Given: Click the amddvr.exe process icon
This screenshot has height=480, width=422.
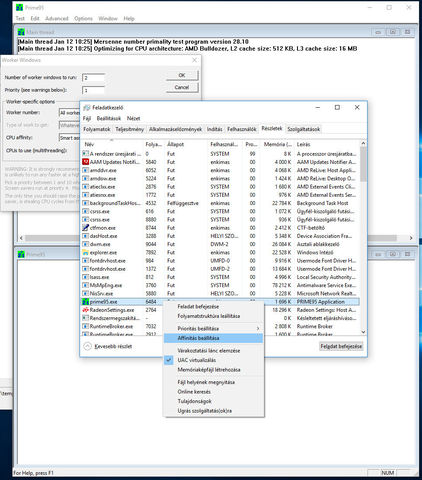Looking at the screenshot, I should 85,170.
